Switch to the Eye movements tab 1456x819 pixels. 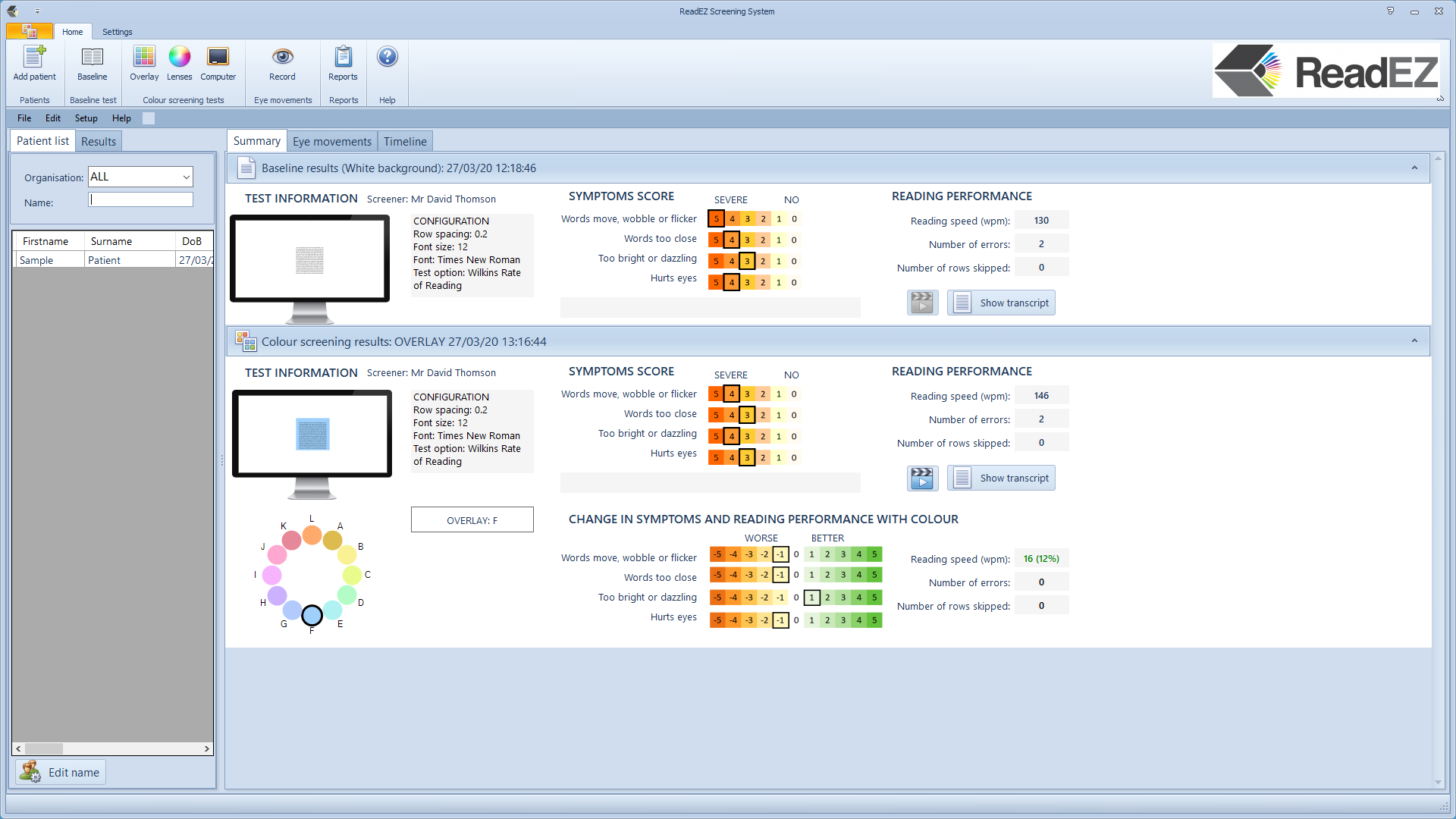pyautogui.click(x=332, y=142)
